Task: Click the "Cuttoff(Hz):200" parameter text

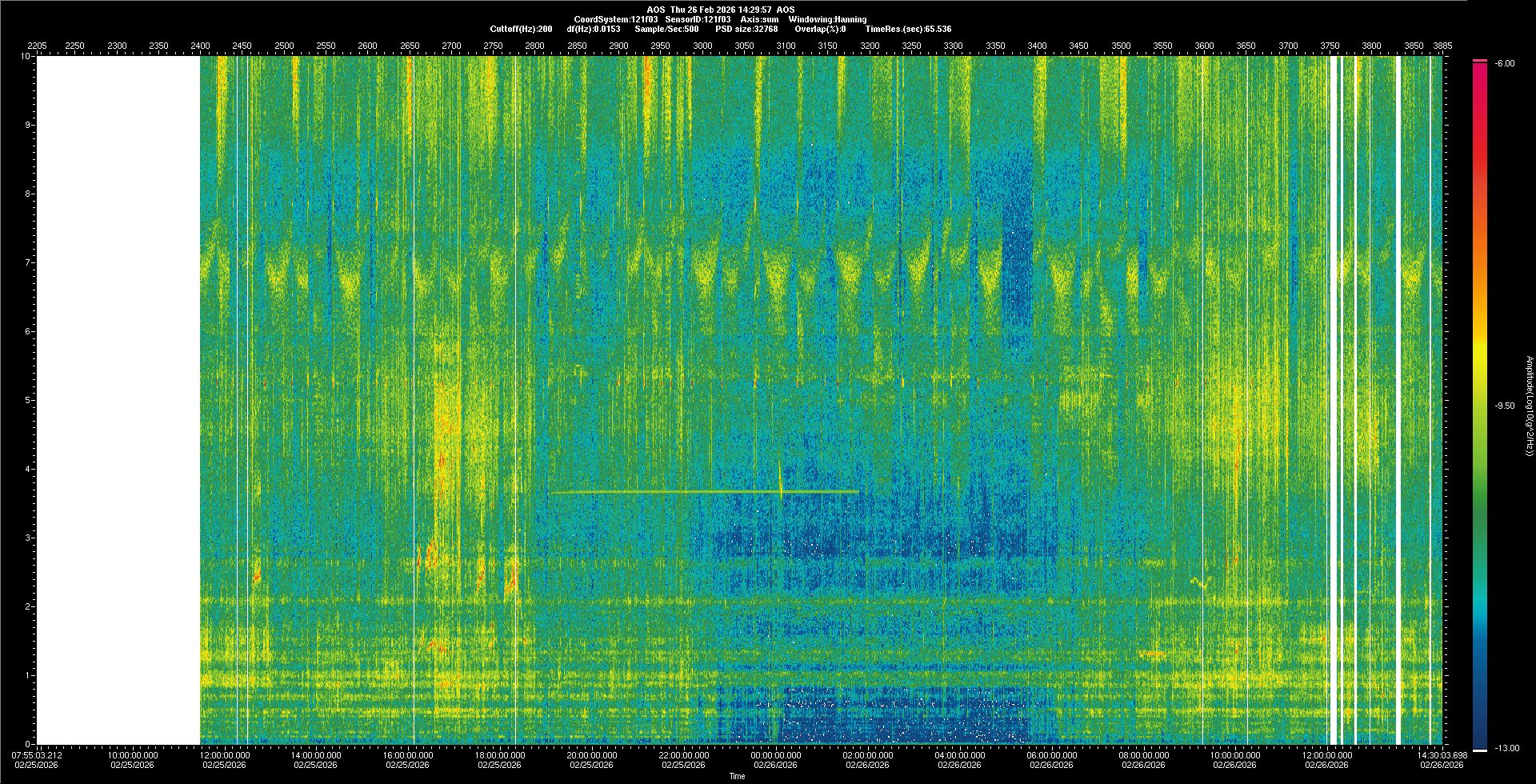Action: click(x=521, y=29)
